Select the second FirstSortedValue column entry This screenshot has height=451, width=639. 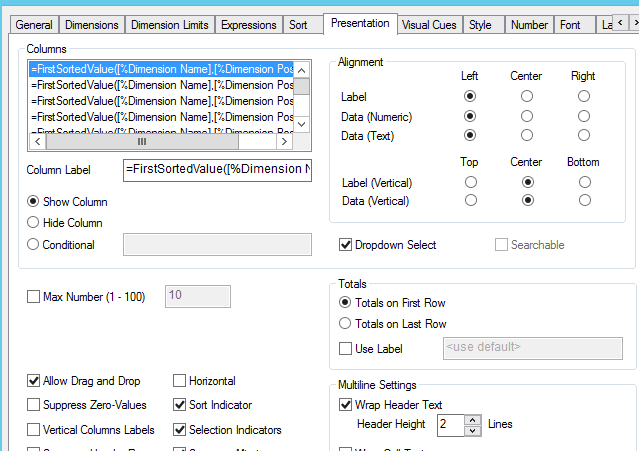[161, 85]
